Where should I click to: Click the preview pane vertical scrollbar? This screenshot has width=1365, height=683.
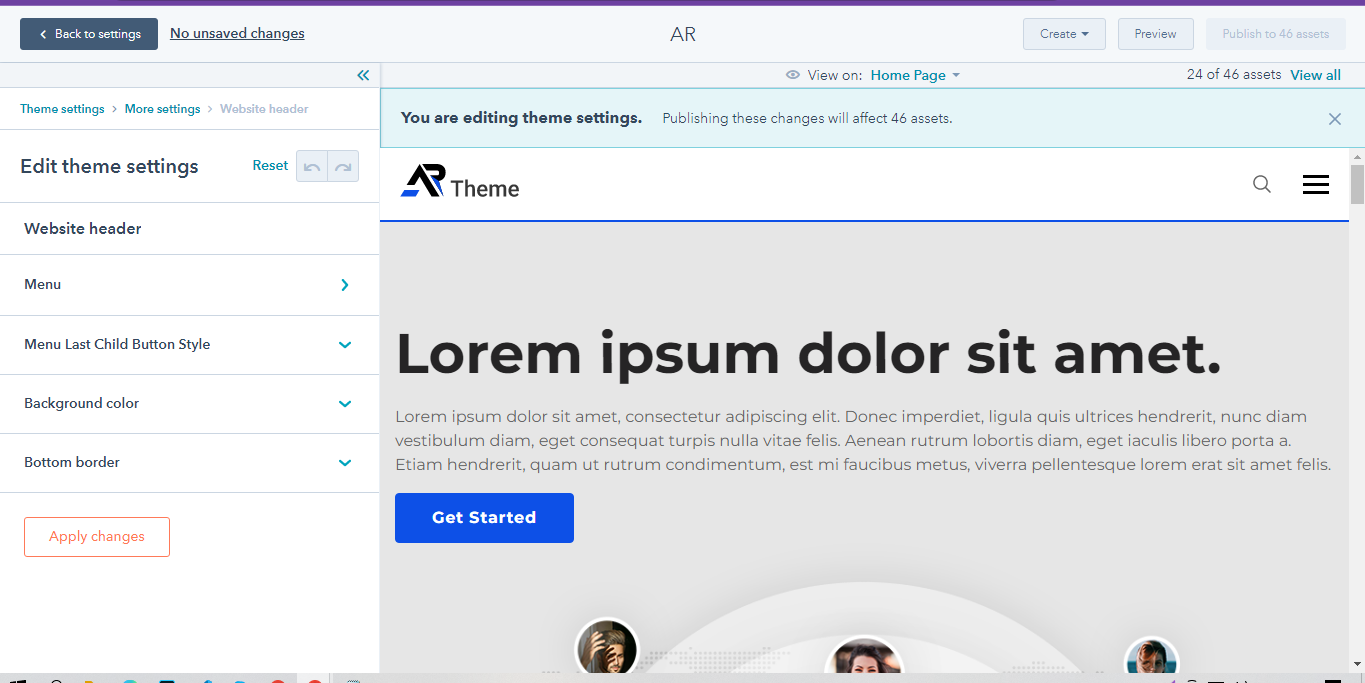point(1357,400)
